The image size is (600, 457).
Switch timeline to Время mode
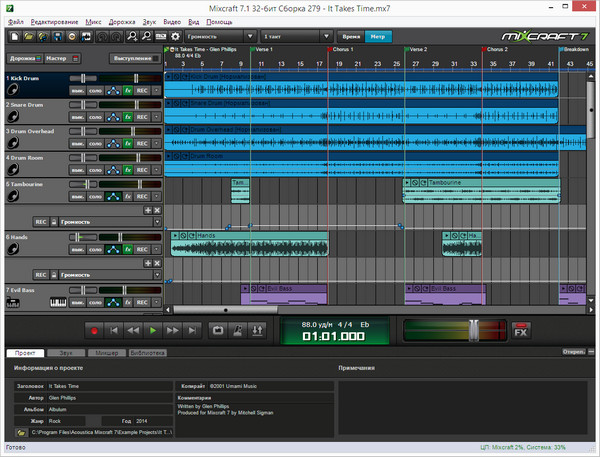coord(351,36)
